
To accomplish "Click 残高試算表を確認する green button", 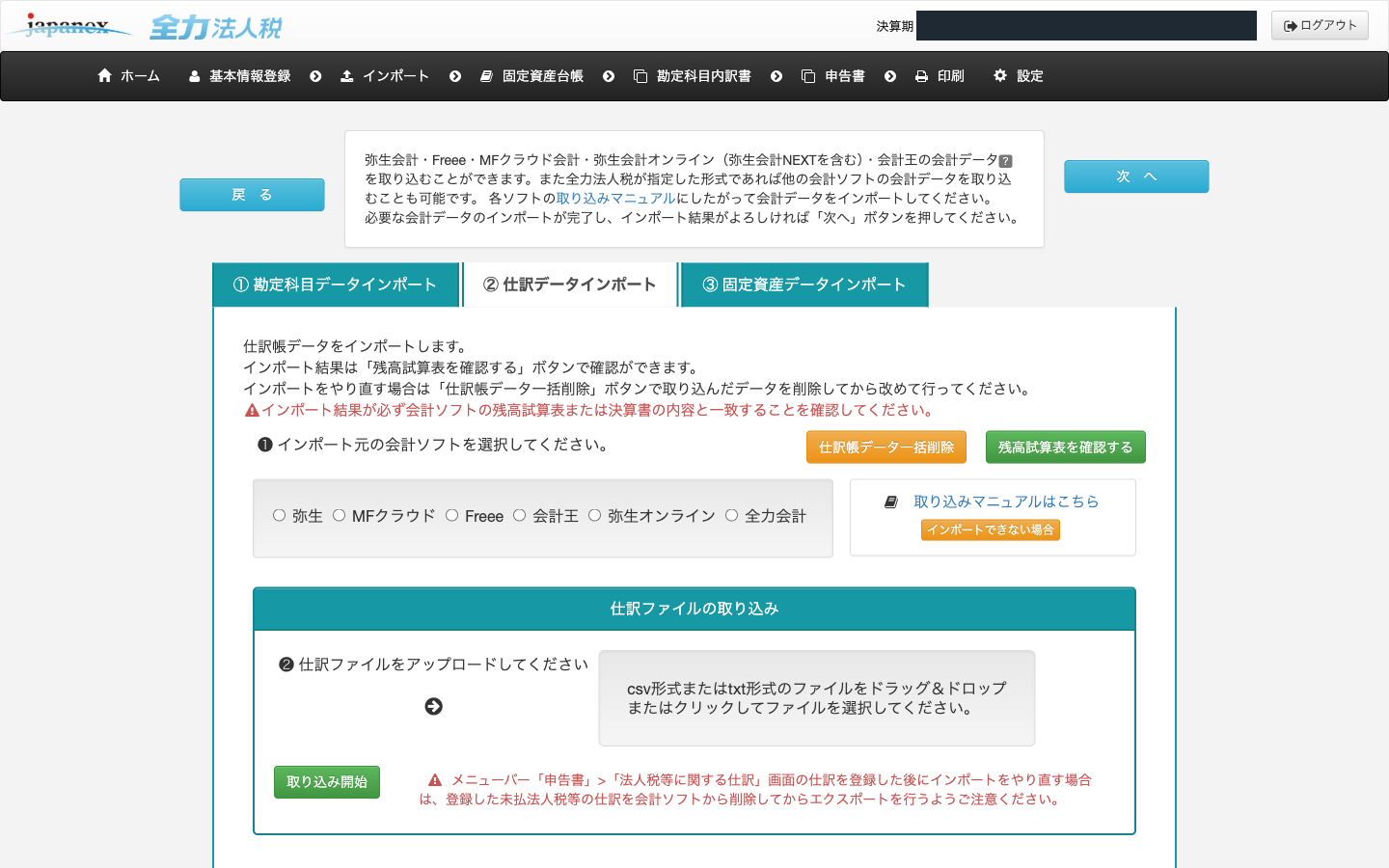I will pyautogui.click(x=1066, y=448).
